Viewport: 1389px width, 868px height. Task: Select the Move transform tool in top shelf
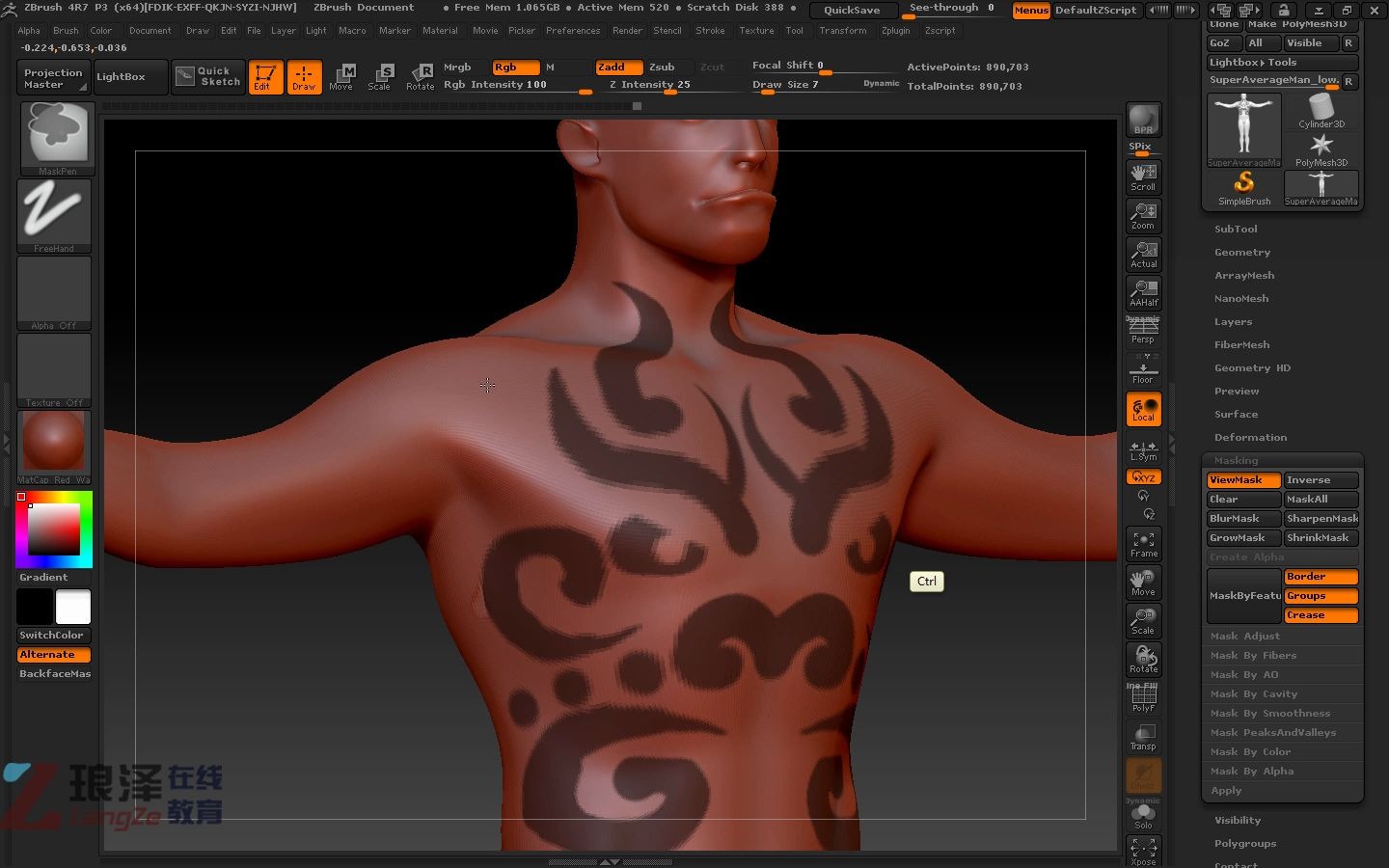341,77
